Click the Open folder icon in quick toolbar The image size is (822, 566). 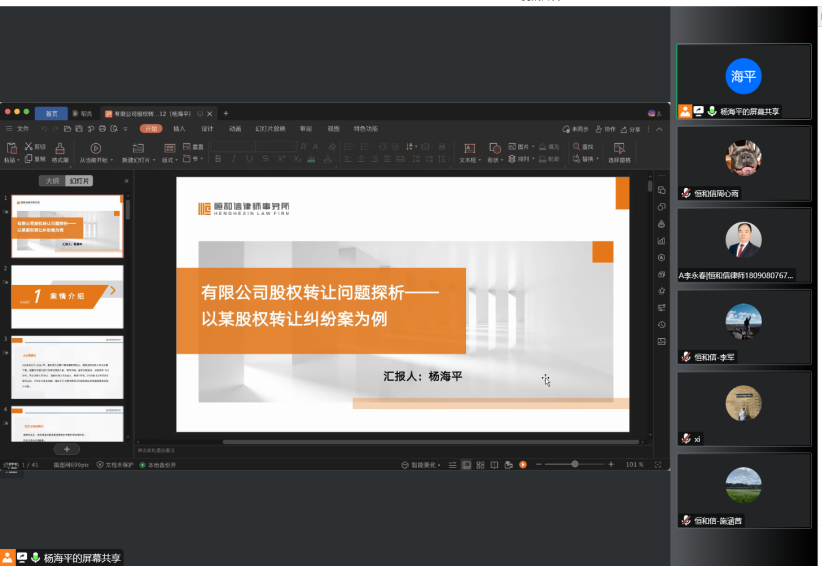pyautogui.click(x=67, y=128)
